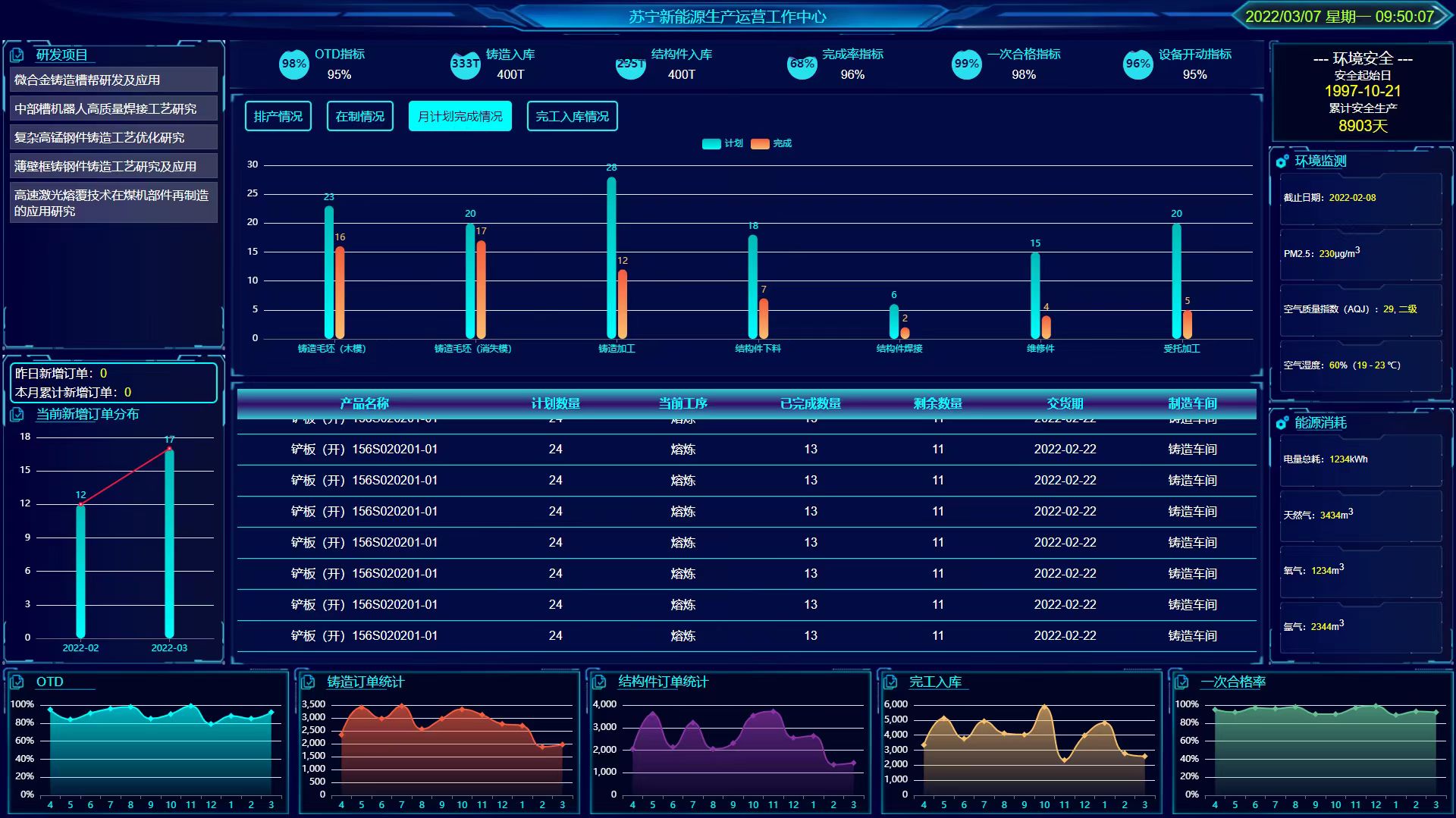Click the 环境监测 gear icon
Image resolution: width=1456 pixels, height=818 pixels.
[x=1282, y=161]
